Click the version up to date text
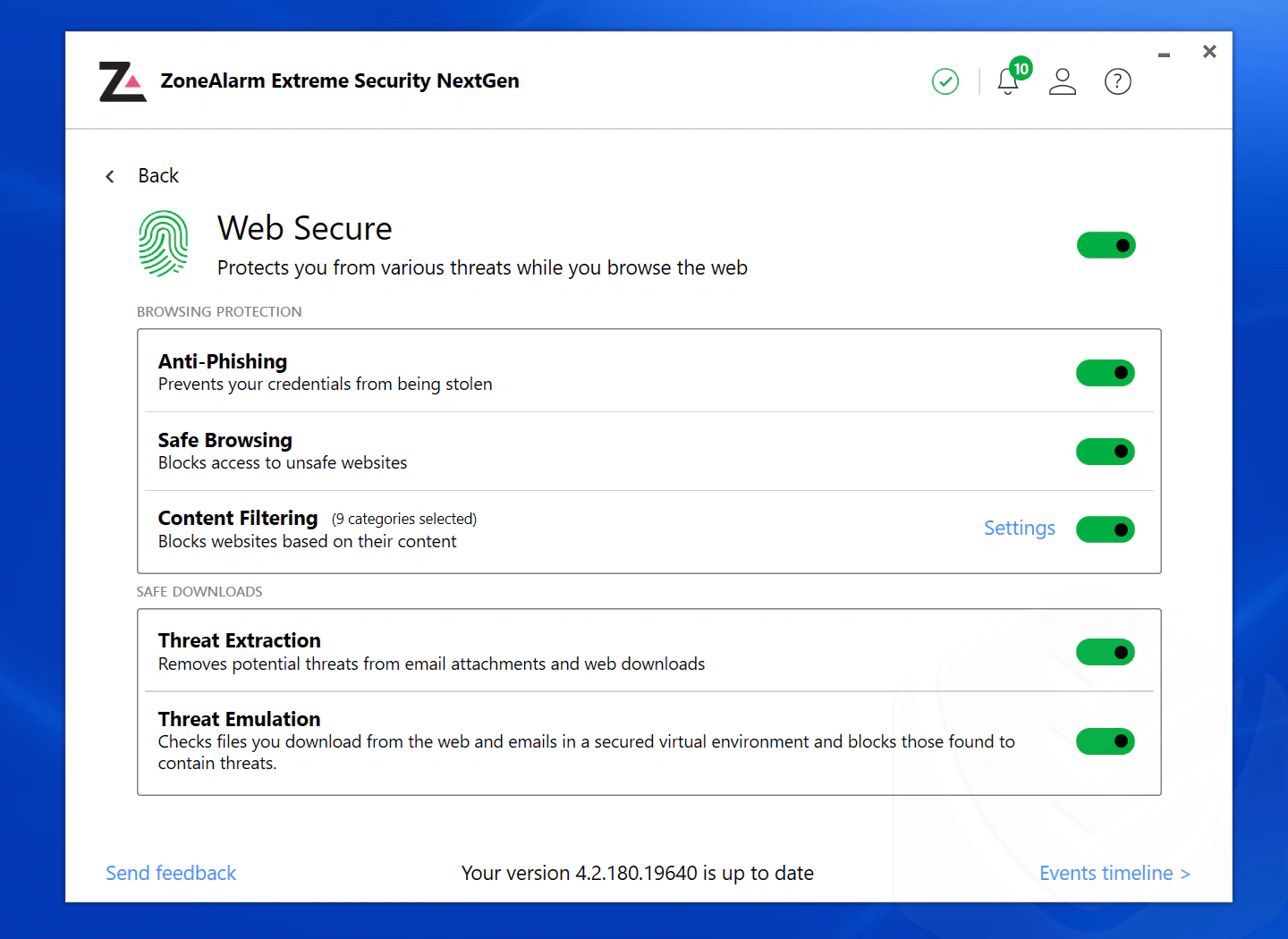Screen dimensions: 1288x939 (638, 873)
